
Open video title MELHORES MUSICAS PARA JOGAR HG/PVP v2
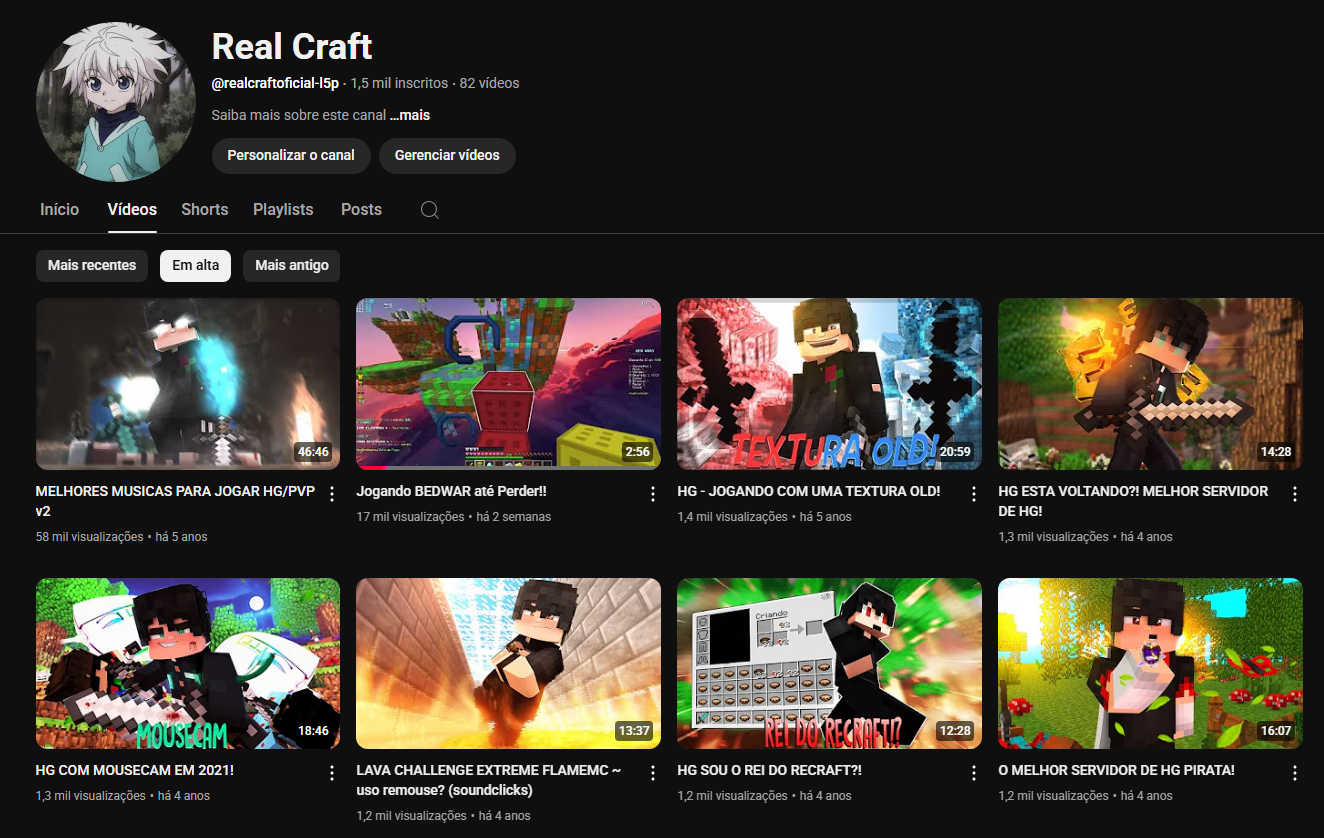(x=175, y=501)
